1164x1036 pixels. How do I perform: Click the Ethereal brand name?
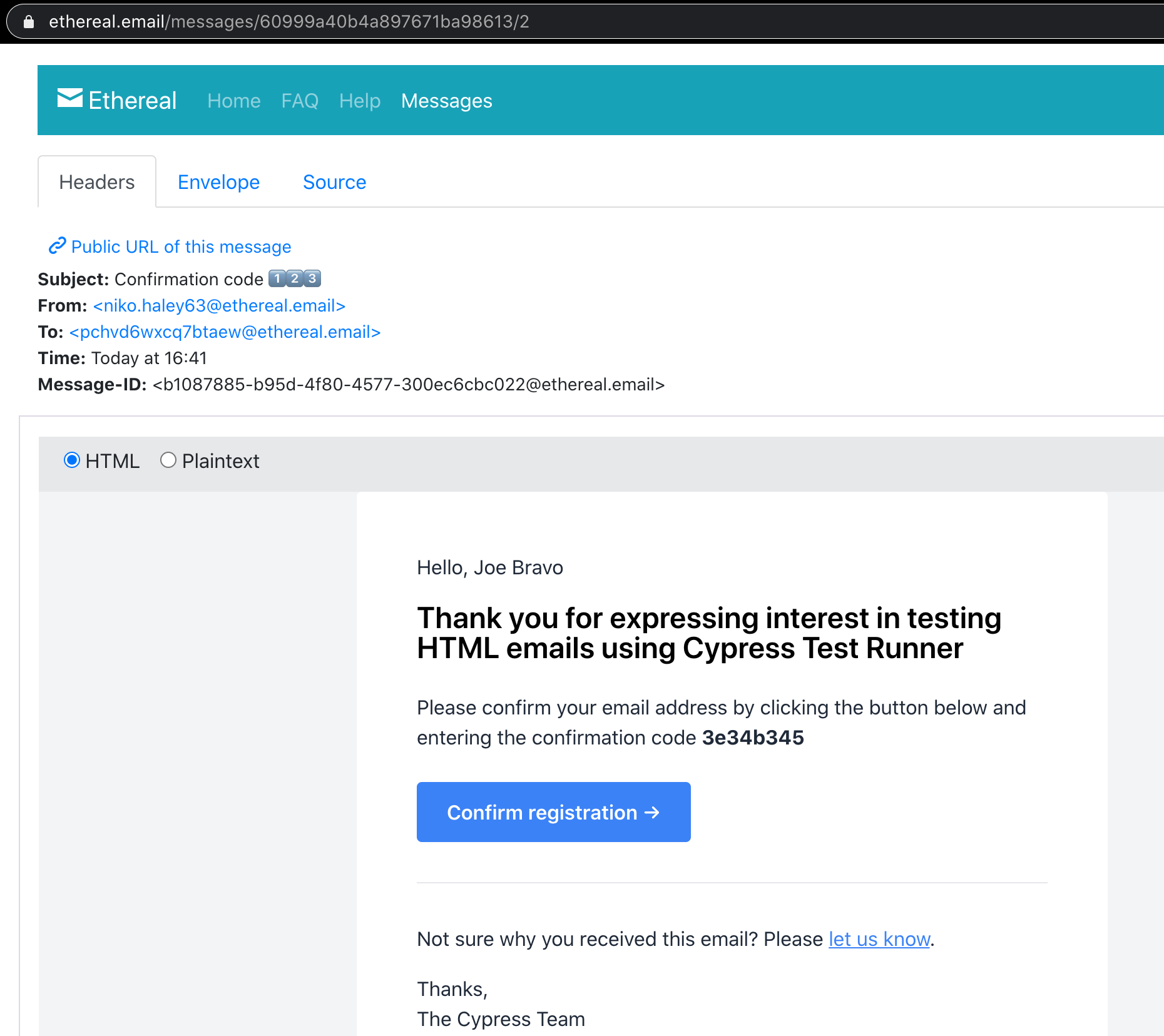[133, 100]
